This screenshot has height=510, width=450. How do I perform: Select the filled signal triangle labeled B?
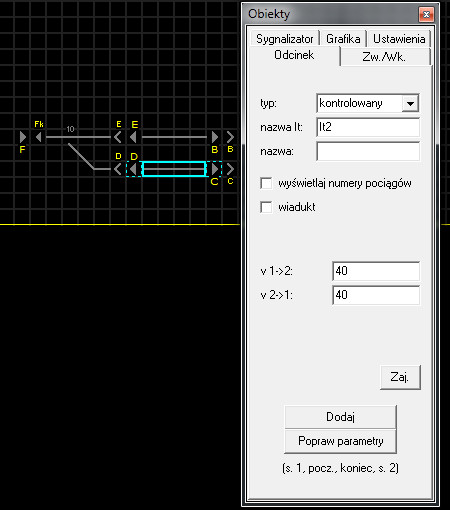tap(215, 137)
